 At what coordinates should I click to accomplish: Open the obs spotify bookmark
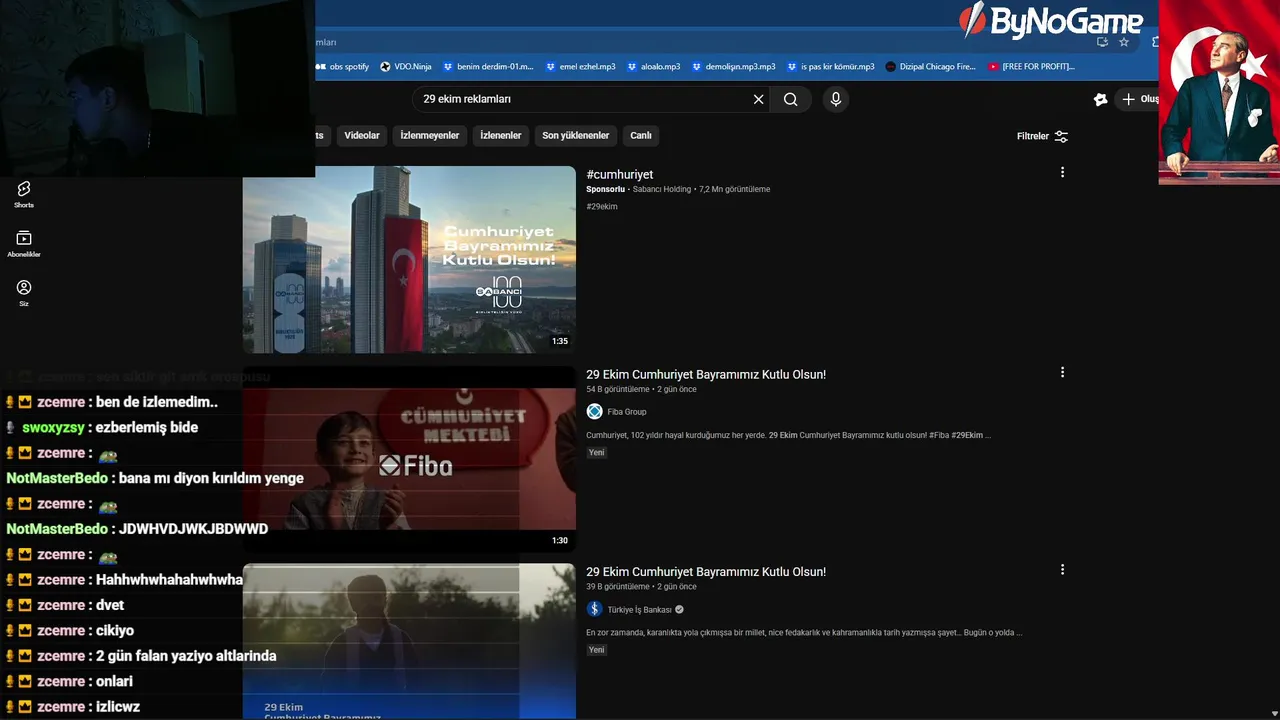tap(343, 67)
